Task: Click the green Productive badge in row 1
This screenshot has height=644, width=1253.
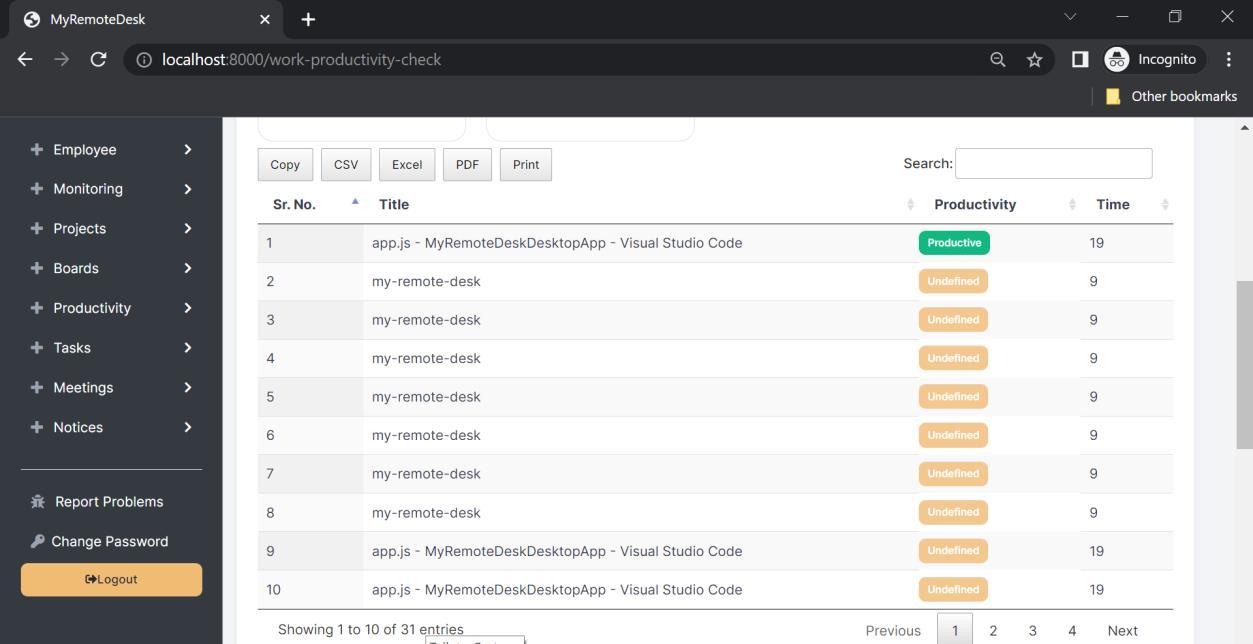Action: pyautogui.click(x=954, y=243)
